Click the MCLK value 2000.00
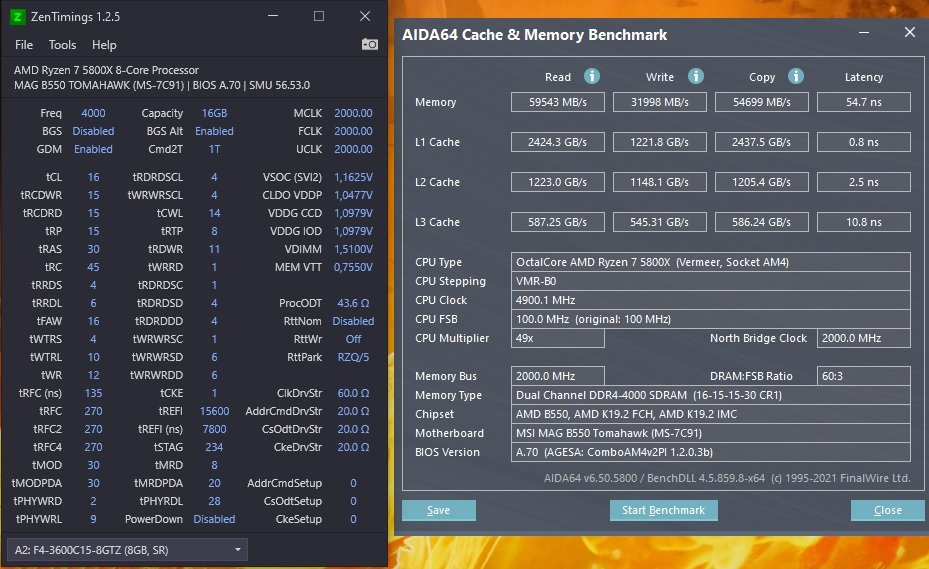Screen dimensions: 929x569 pos(353,113)
